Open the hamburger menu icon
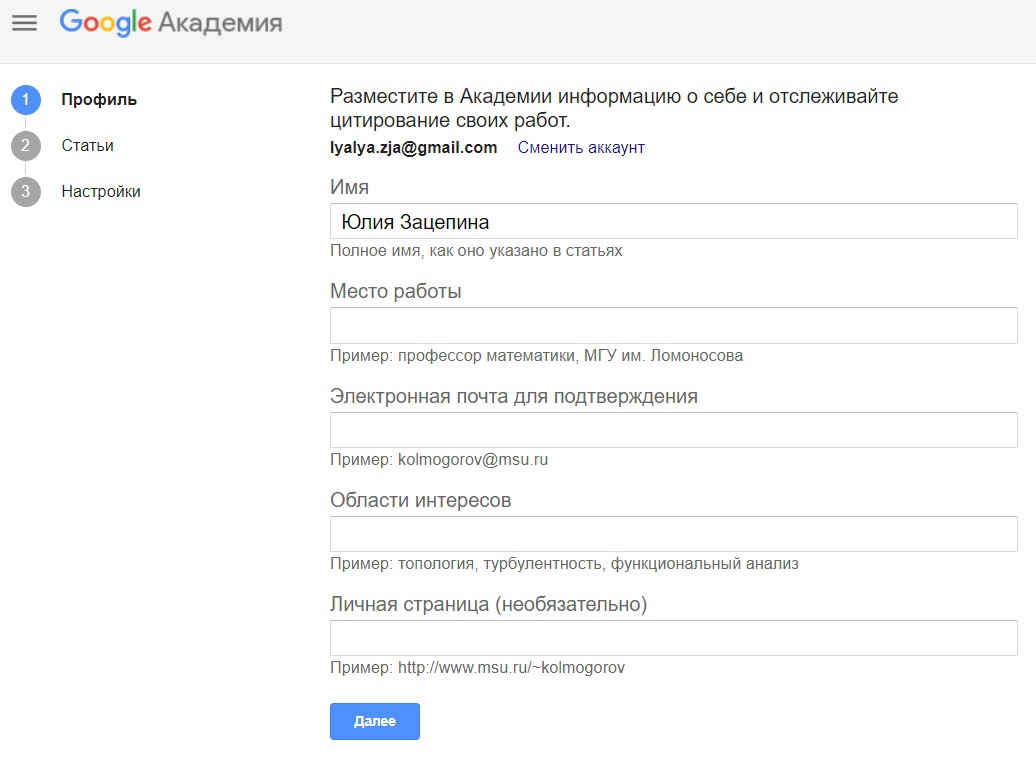 click(24, 23)
